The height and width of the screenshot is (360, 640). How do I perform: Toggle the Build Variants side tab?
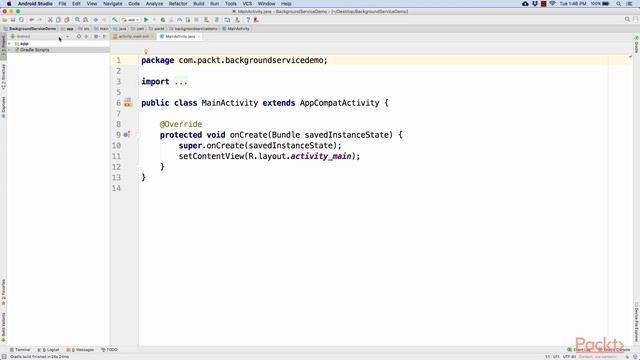click(3, 327)
